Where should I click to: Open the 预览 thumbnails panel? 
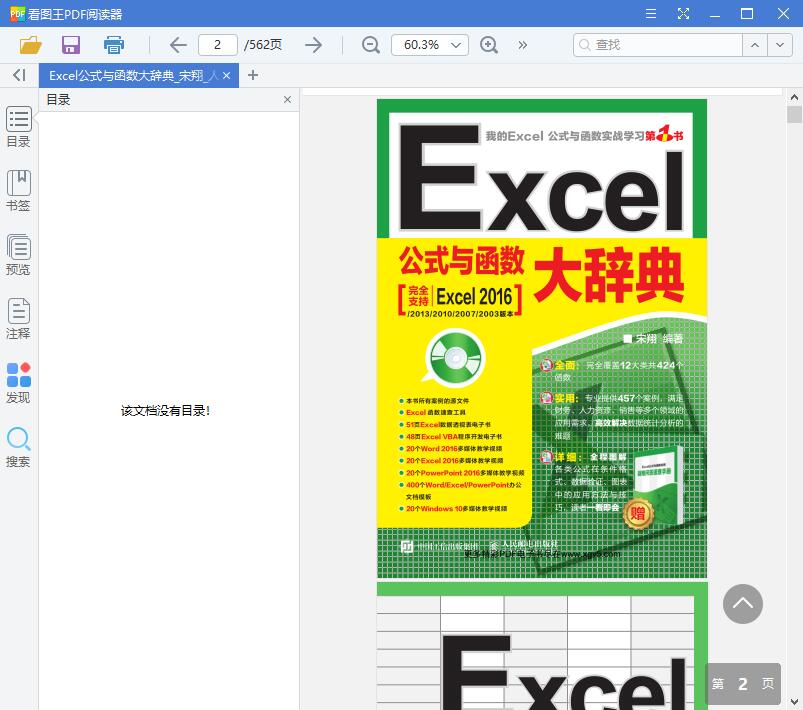pyautogui.click(x=18, y=255)
